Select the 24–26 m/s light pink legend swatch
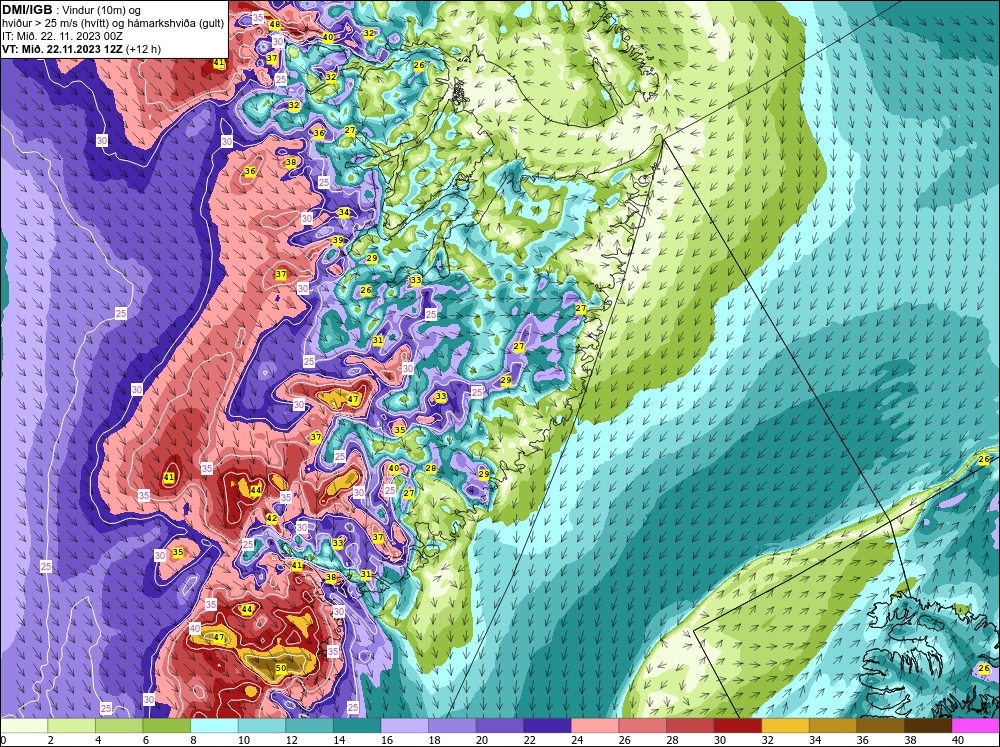 tap(594, 725)
